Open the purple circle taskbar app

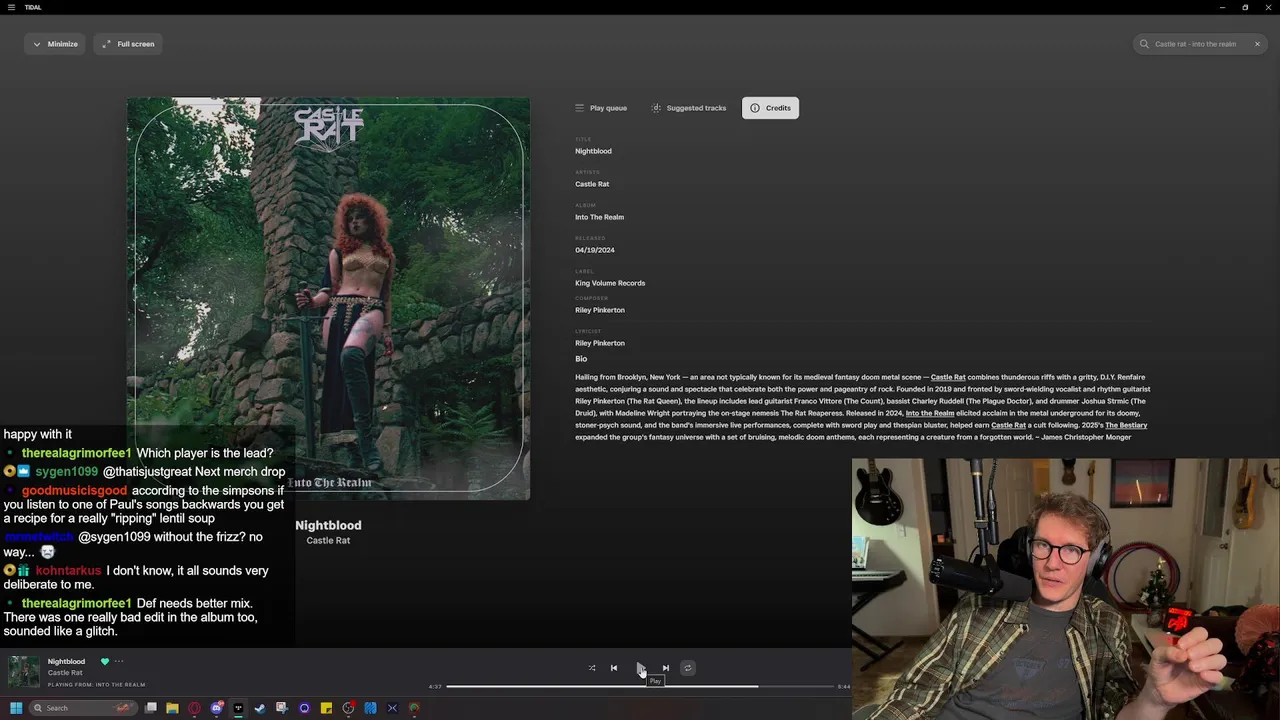tap(304, 708)
